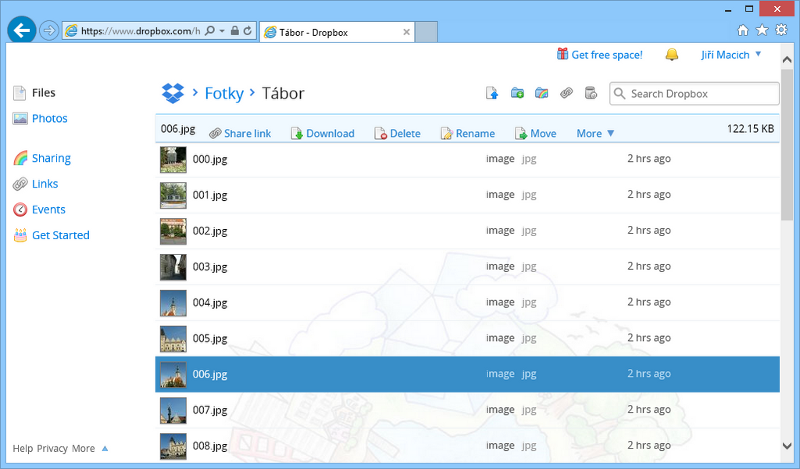Screen dimensions: 800x469
Task: Navigate to Fotky breadcrumb folder
Action: [224, 94]
